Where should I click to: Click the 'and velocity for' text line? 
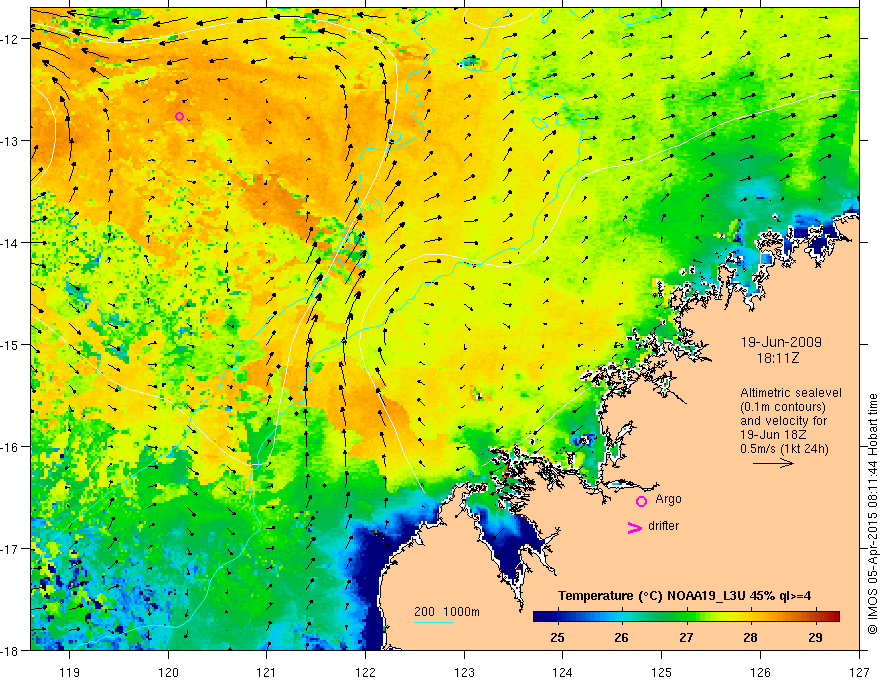click(x=783, y=421)
